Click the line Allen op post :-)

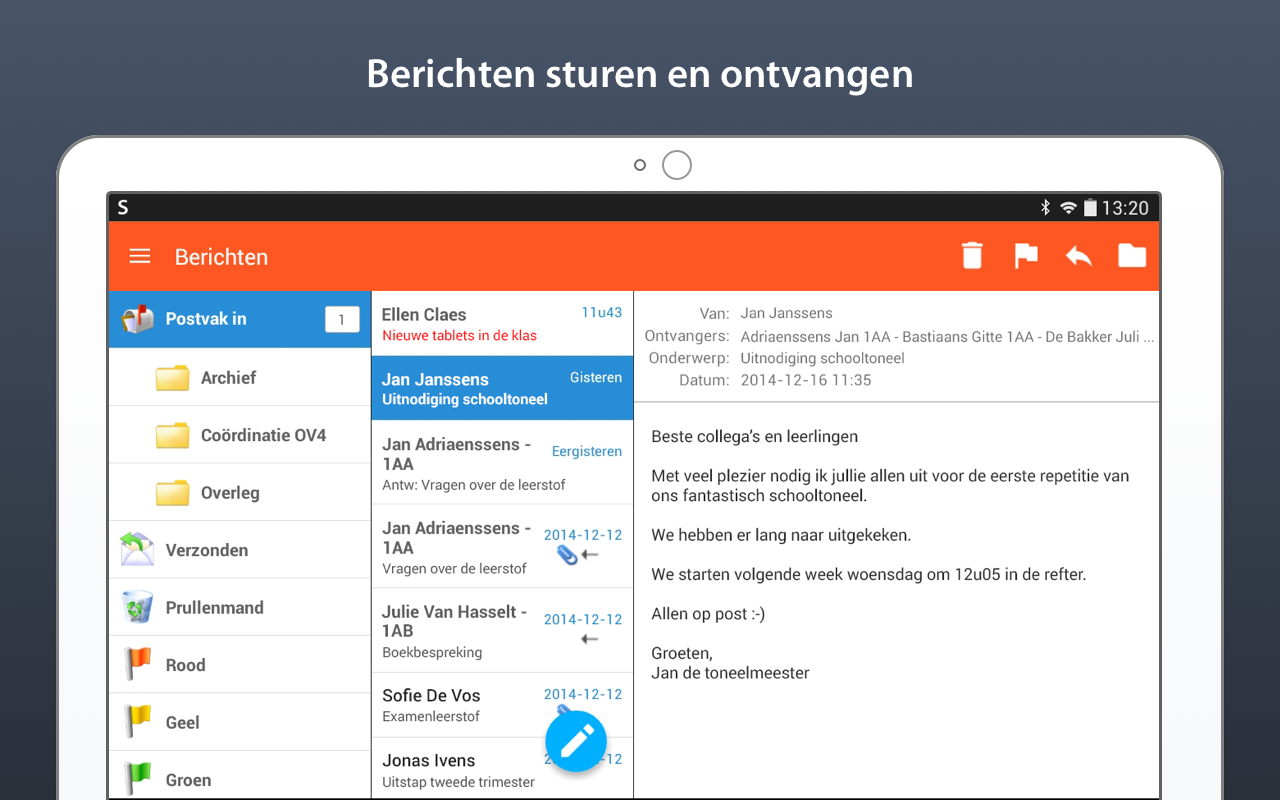(x=708, y=614)
